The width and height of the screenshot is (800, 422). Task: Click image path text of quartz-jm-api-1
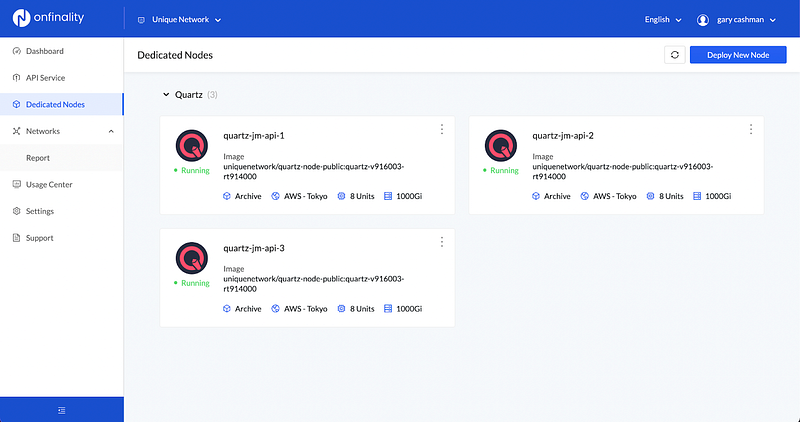click(314, 171)
